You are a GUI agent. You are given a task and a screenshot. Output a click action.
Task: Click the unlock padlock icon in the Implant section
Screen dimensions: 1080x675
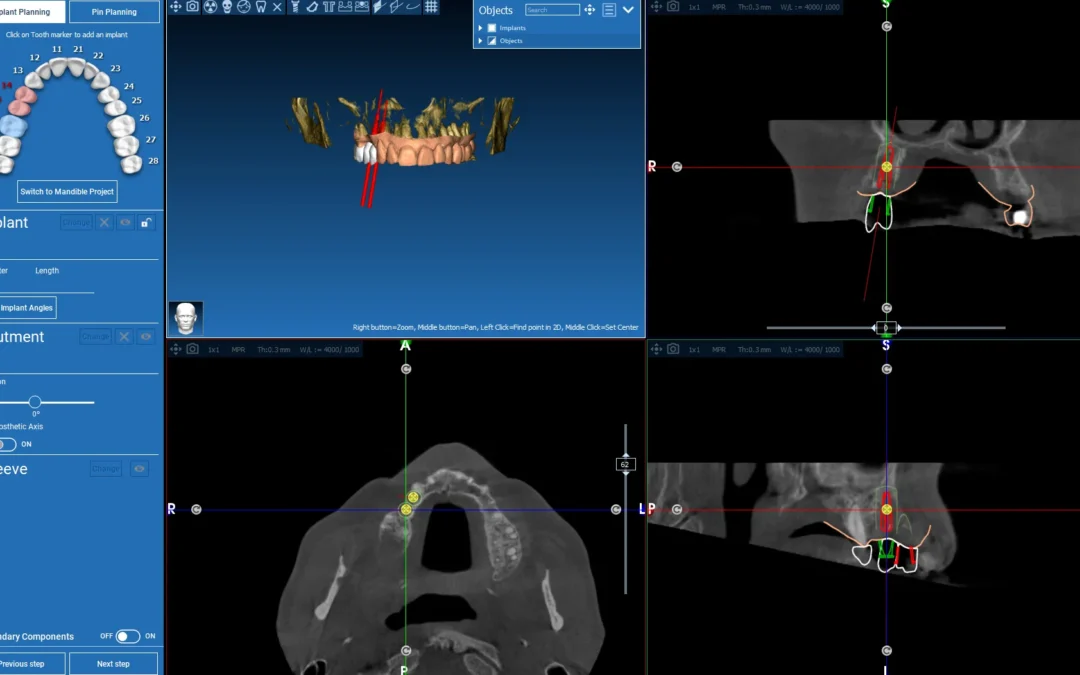(x=146, y=222)
